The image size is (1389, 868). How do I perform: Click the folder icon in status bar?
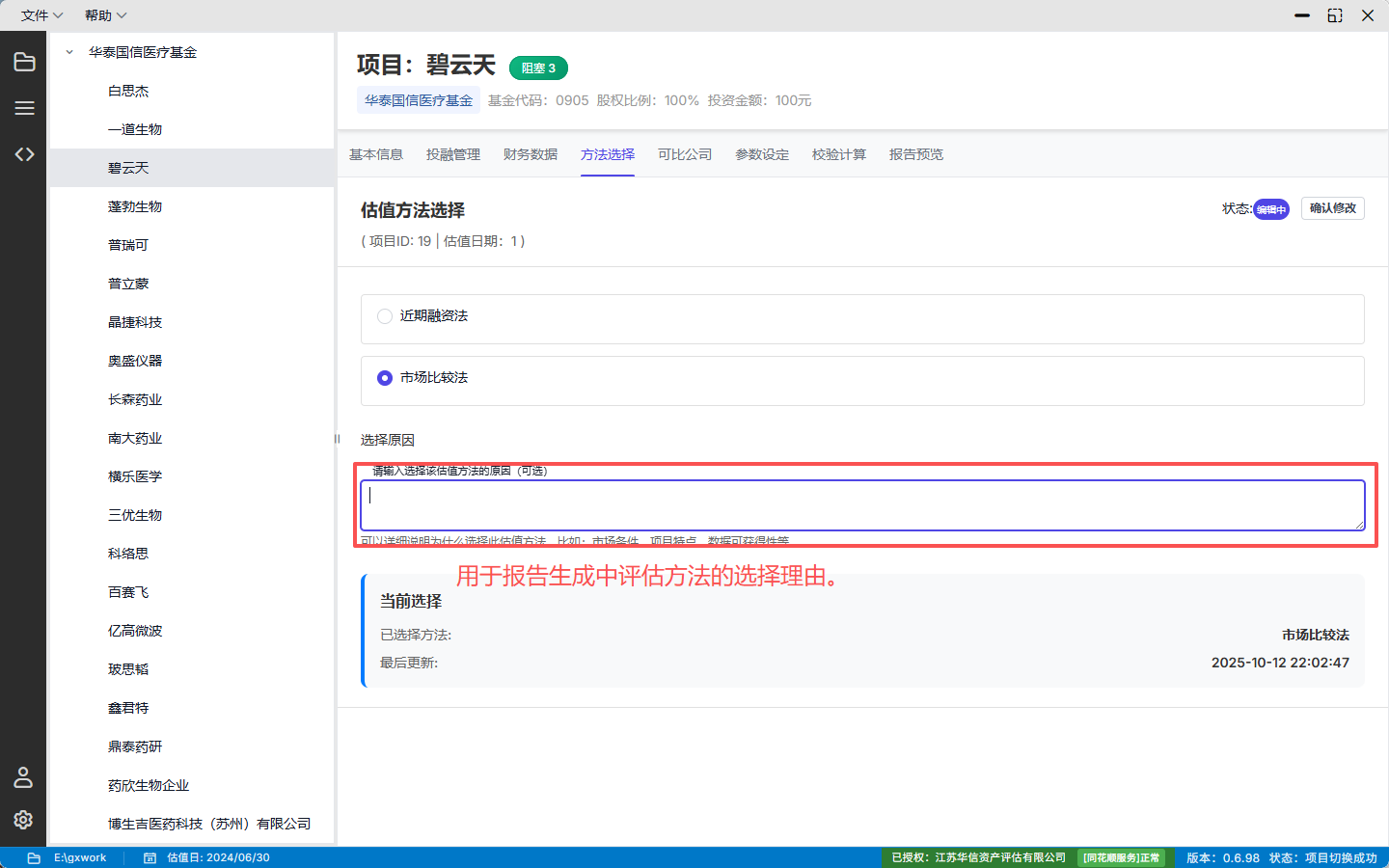point(34,857)
